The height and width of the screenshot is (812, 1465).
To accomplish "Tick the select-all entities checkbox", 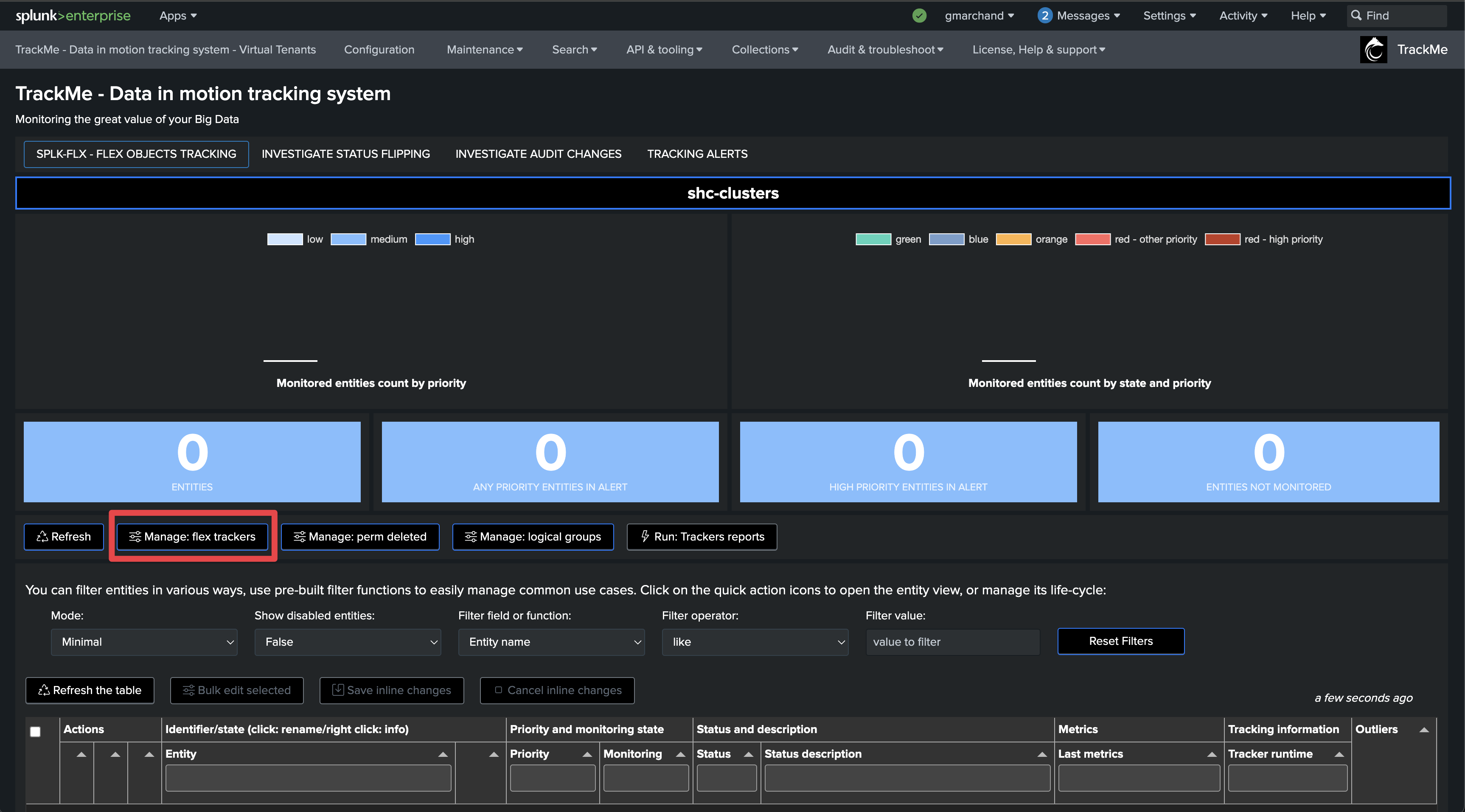I will [x=35, y=731].
